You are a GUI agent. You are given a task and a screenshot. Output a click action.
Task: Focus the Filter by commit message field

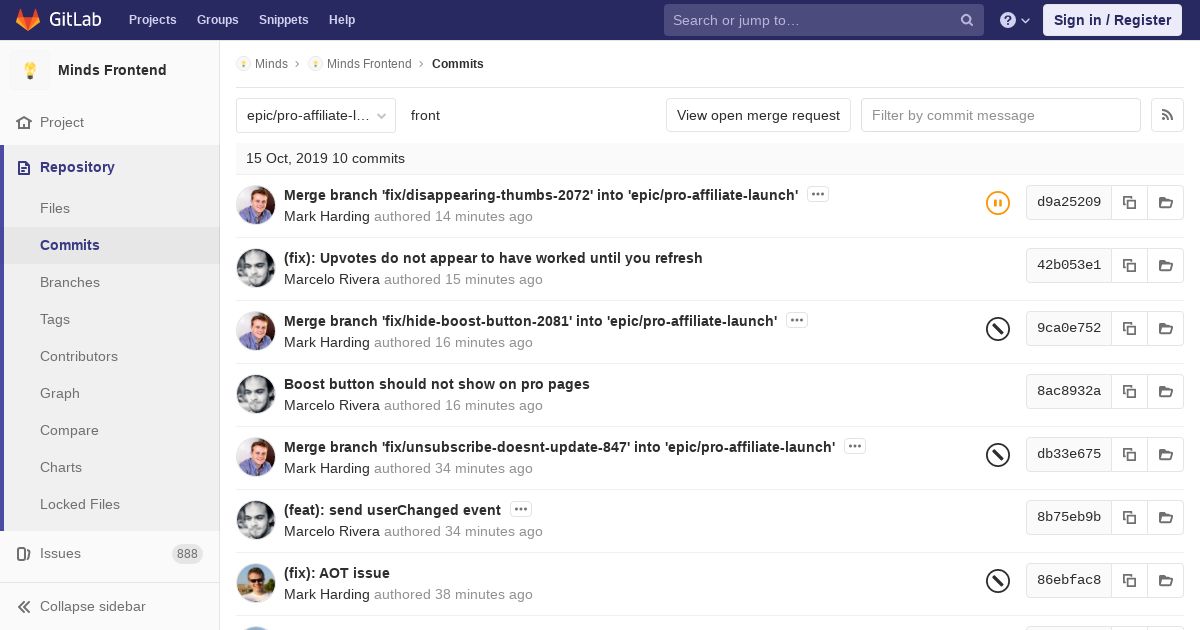pyautogui.click(x=1001, y=115)
